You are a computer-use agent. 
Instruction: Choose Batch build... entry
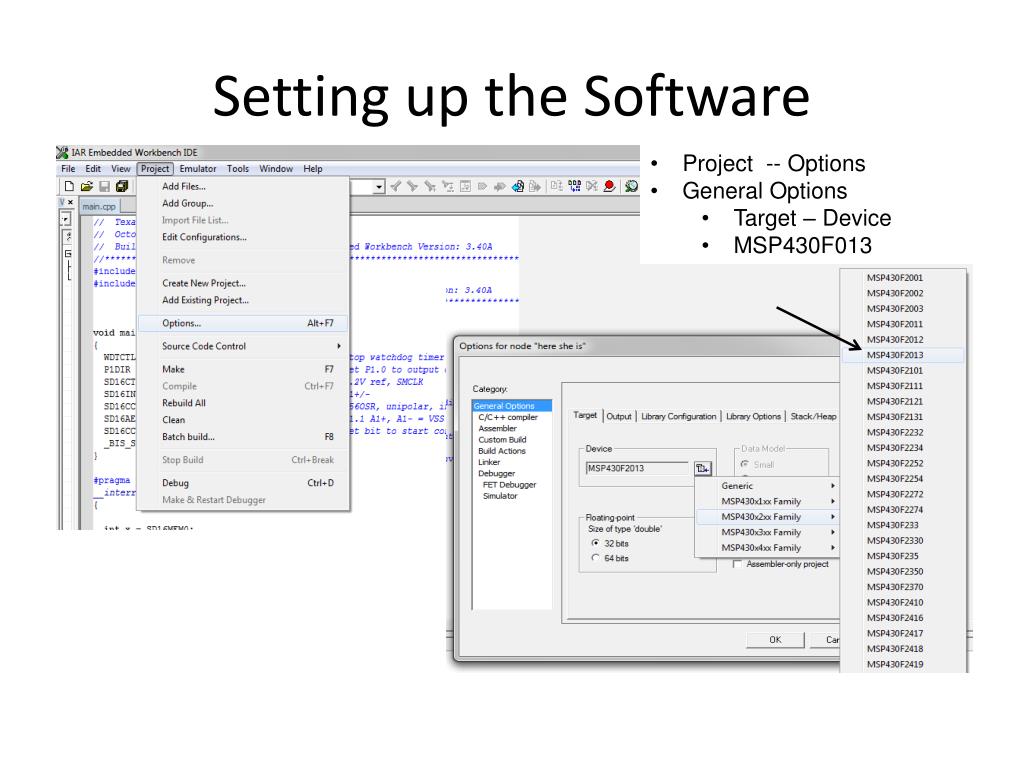243,436
